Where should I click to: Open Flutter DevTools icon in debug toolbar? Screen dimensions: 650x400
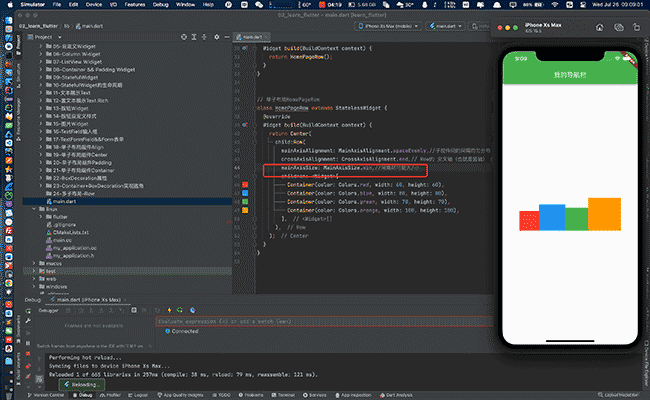coord(192,310)
